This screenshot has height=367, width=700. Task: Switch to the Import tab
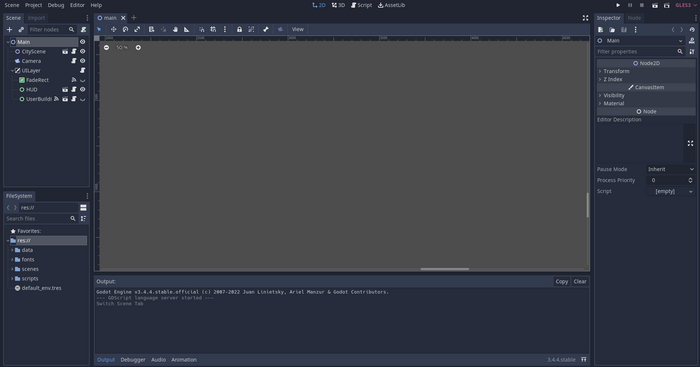tap(36, 18)
